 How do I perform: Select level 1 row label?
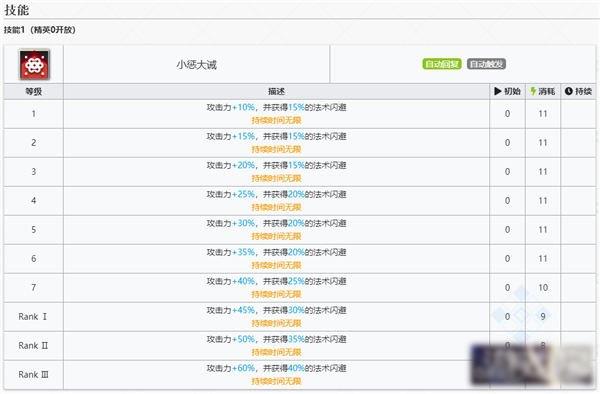pyautogui.click(x=34, y=114)
